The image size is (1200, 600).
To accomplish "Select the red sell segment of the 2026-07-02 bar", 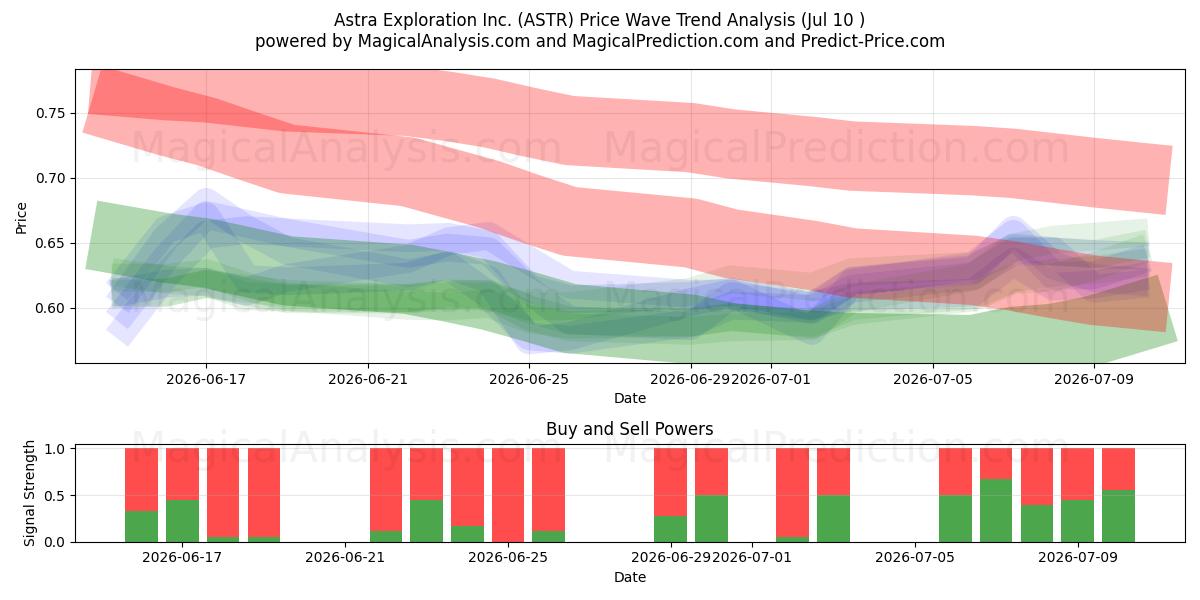I will 793,493.
